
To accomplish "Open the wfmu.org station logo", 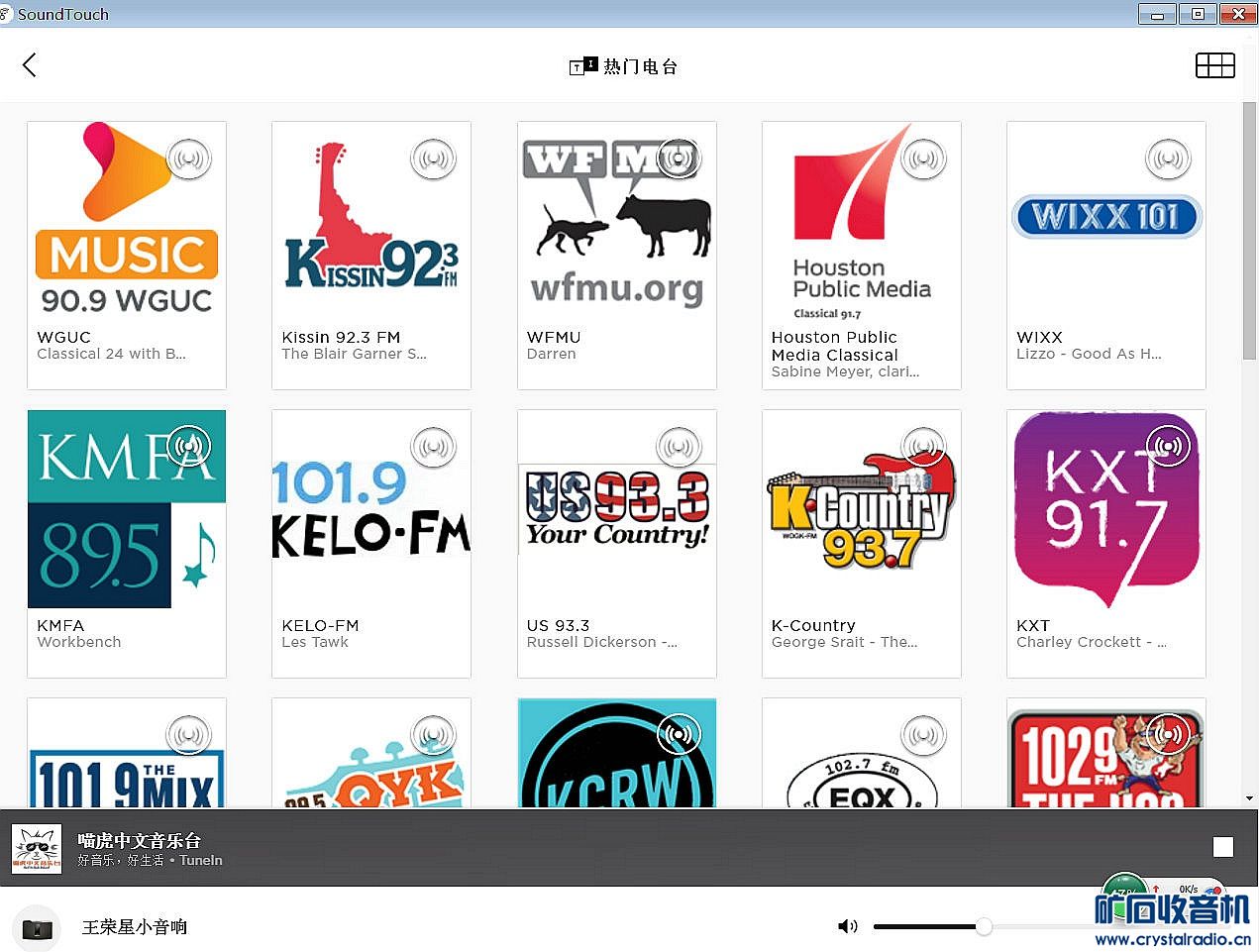I will [616, 221].
